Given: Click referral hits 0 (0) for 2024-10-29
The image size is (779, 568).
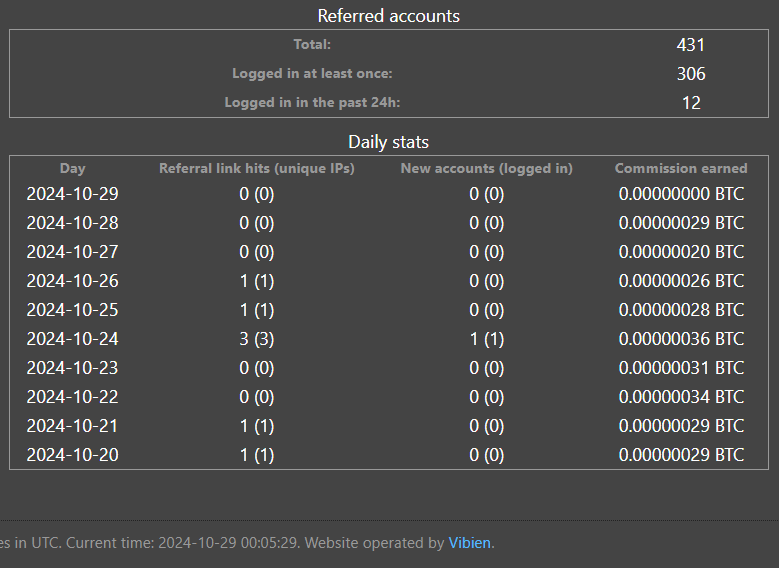Looking at the screenshot, I should coord(257,194).
